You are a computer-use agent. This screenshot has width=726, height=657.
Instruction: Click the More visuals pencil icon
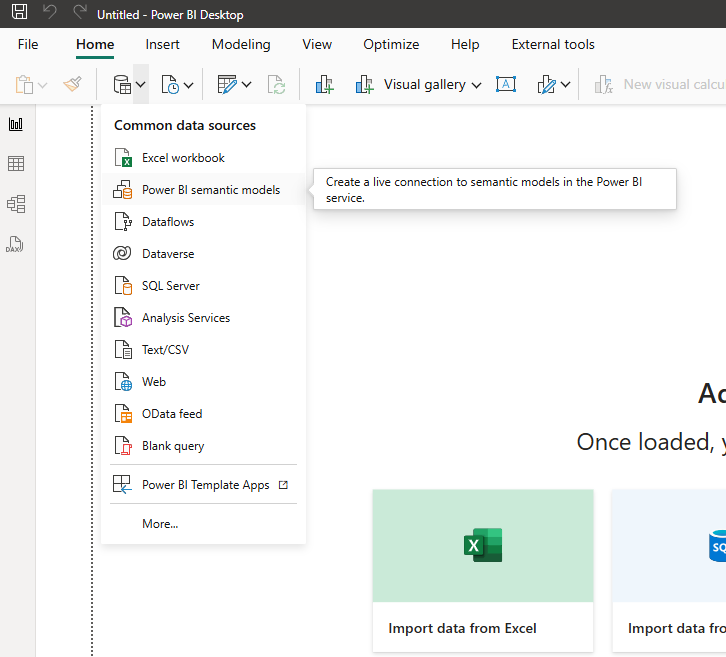pyautogui.click(x=546, y=85)
